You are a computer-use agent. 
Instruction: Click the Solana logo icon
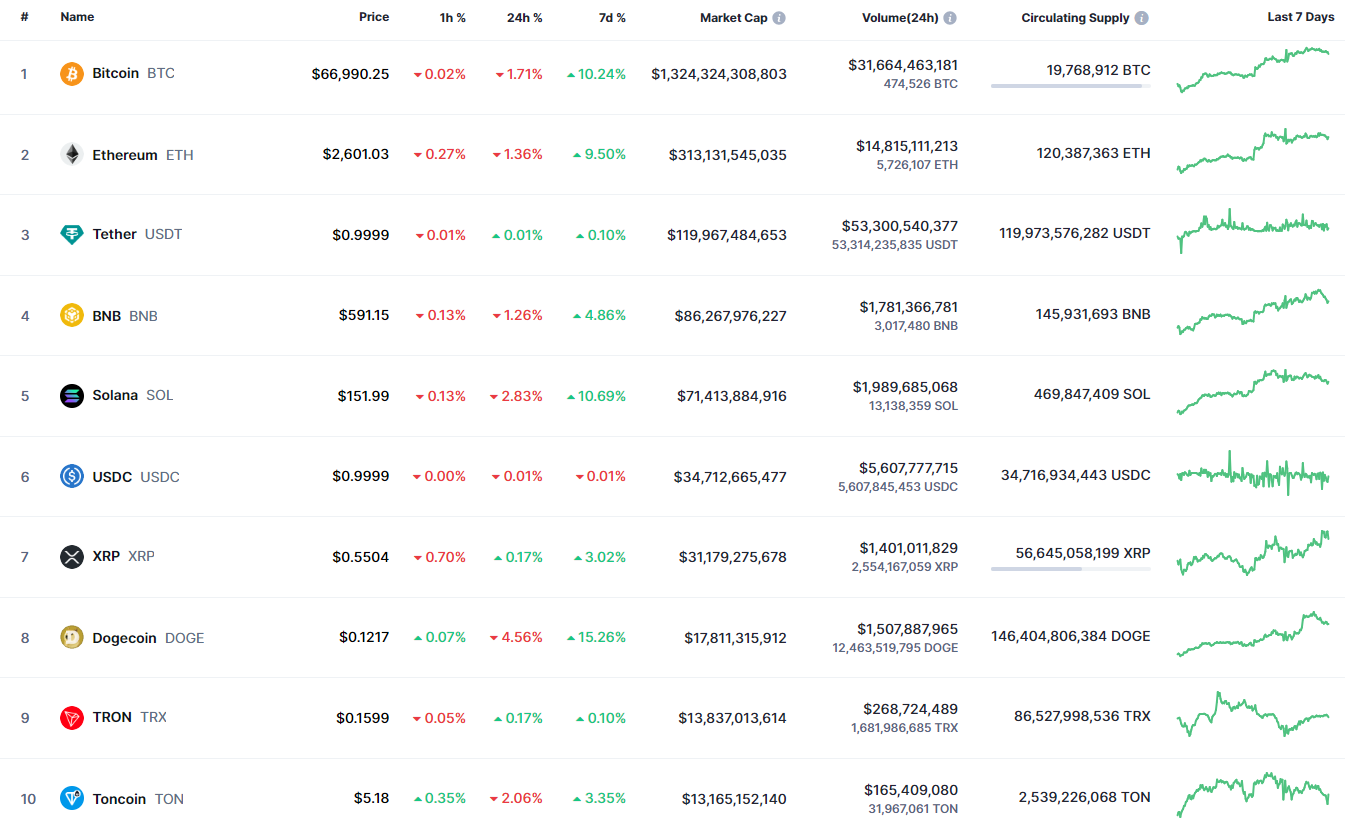(x=72, y=396)
